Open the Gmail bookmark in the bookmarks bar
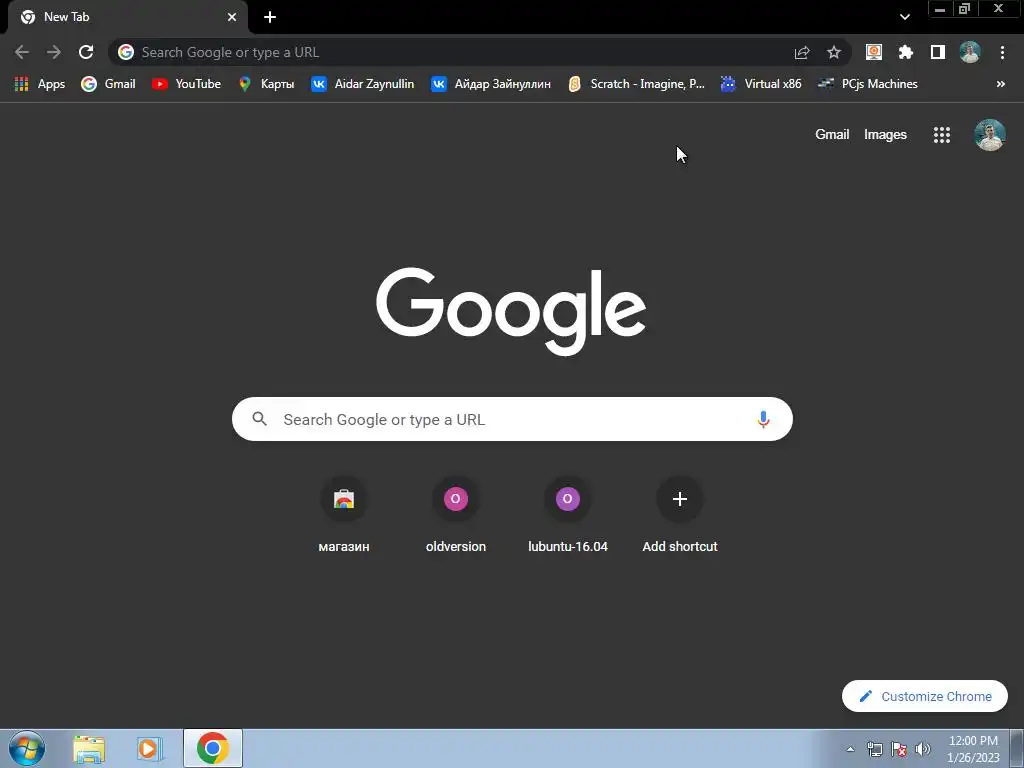1024x768 pixels. pyautogui.click(x=108, y=84)
